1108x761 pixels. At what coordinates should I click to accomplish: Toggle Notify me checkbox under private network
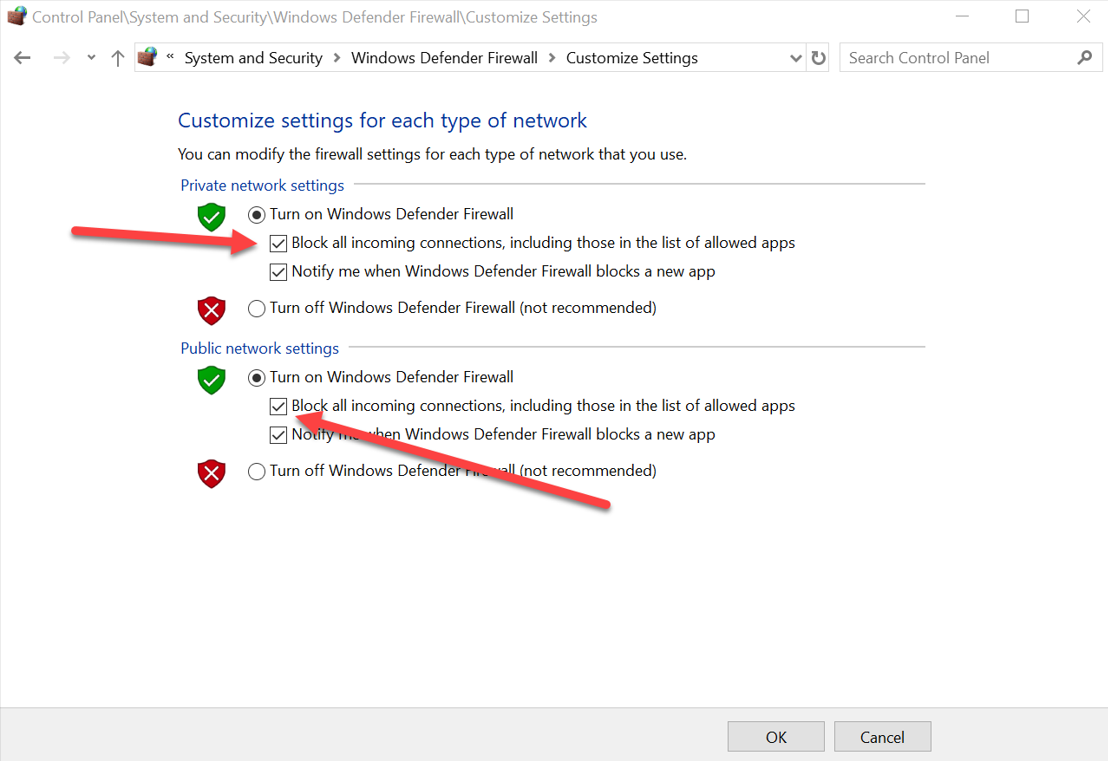pyautogui.click(x=278, y=272)
